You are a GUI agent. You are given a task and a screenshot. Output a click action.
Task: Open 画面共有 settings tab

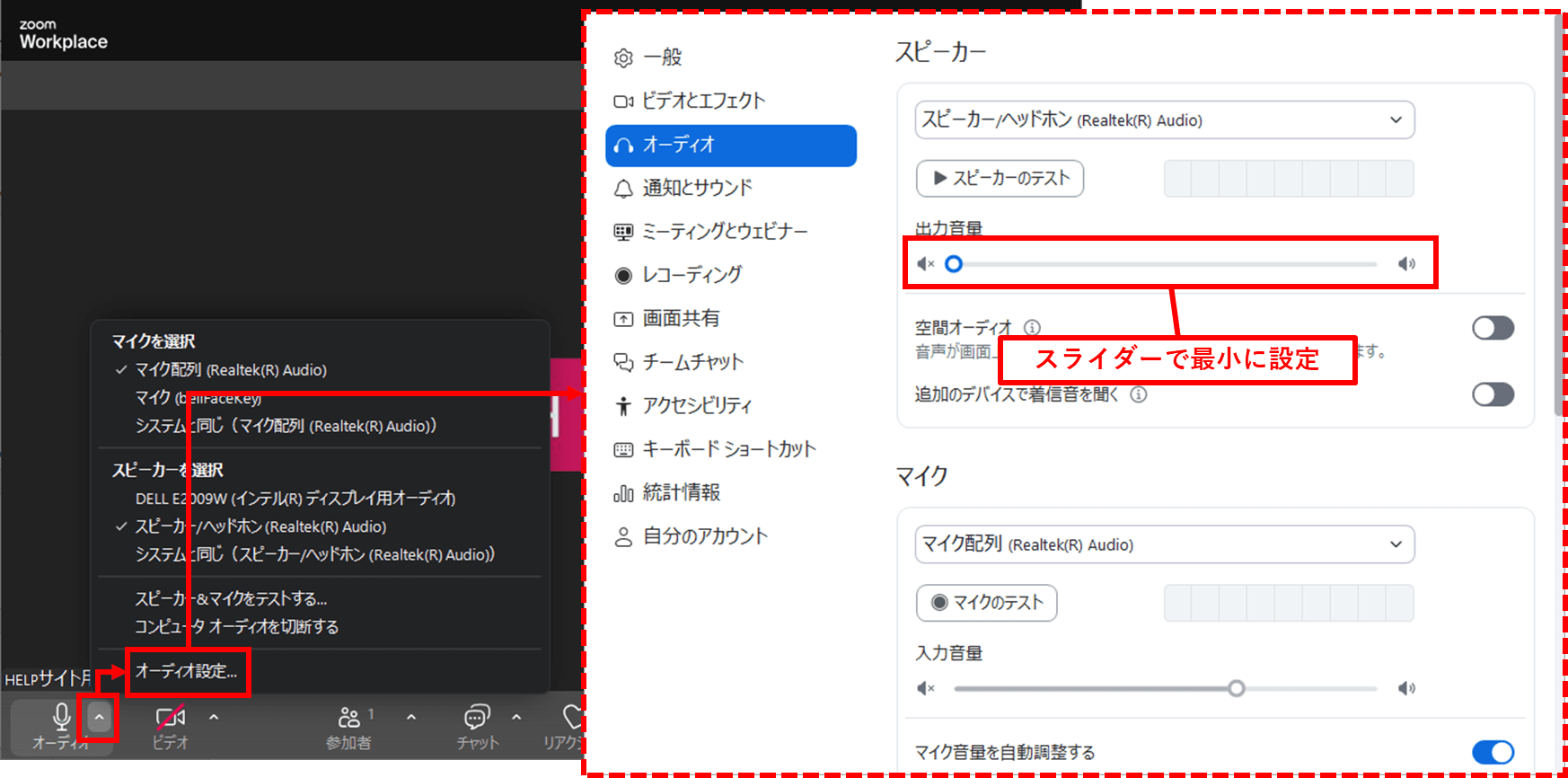pyautogui.click(x=666, y=318)
